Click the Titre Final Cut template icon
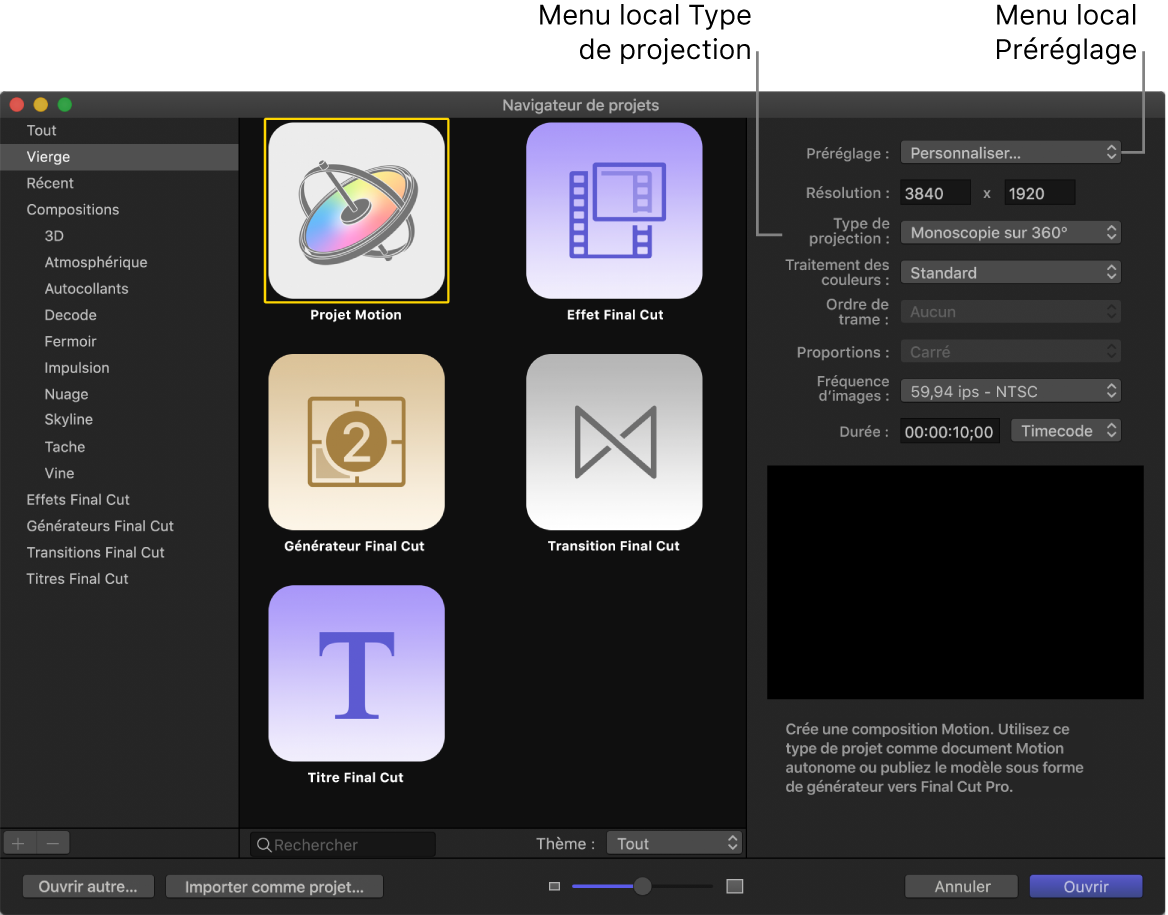 356,673
